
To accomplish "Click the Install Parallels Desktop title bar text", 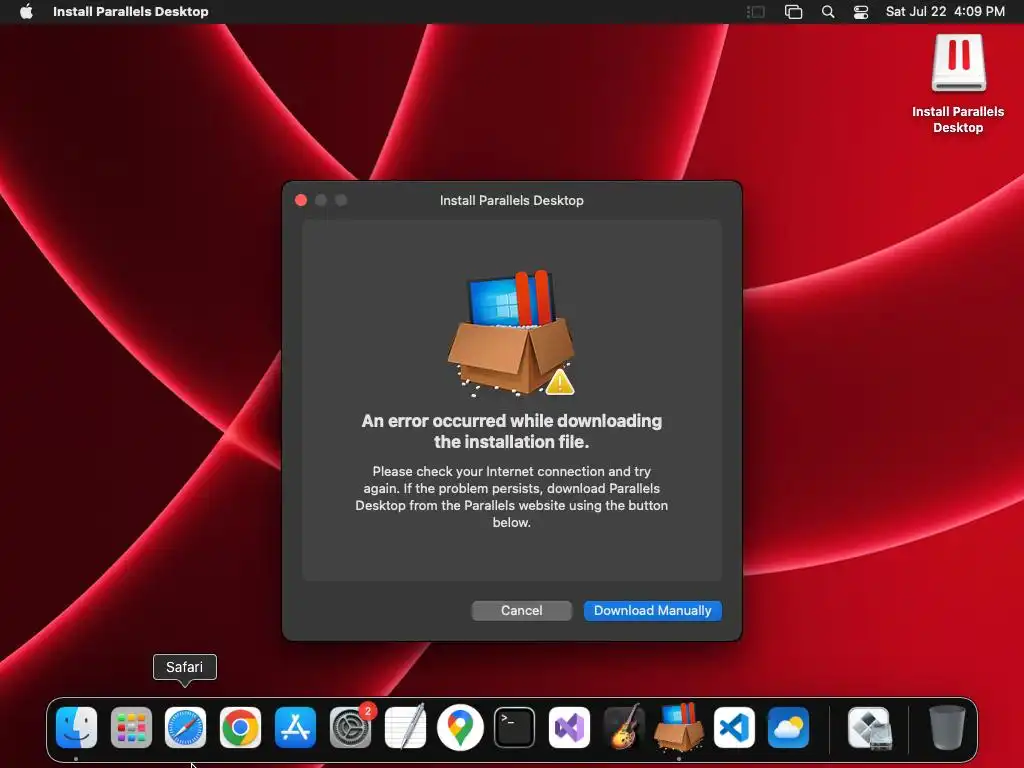I will pos(511,200).
